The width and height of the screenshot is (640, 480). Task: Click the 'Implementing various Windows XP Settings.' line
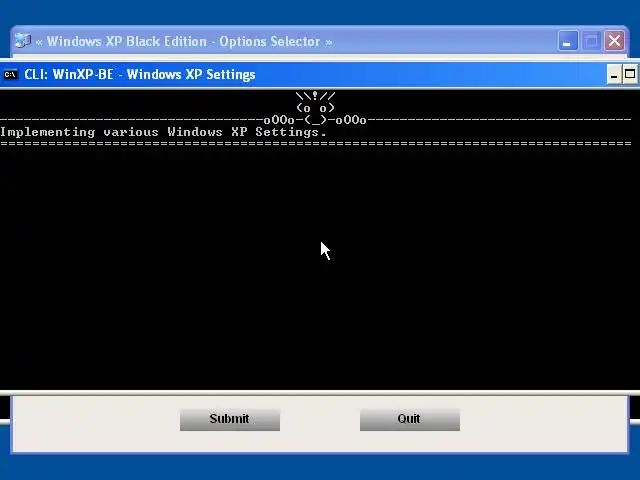pyautogui.click(x=163, y=132)
